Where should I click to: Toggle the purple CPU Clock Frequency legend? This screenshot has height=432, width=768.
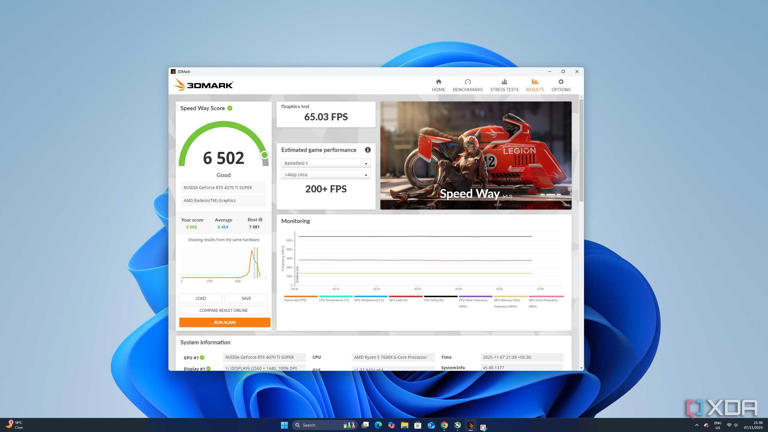475,301
